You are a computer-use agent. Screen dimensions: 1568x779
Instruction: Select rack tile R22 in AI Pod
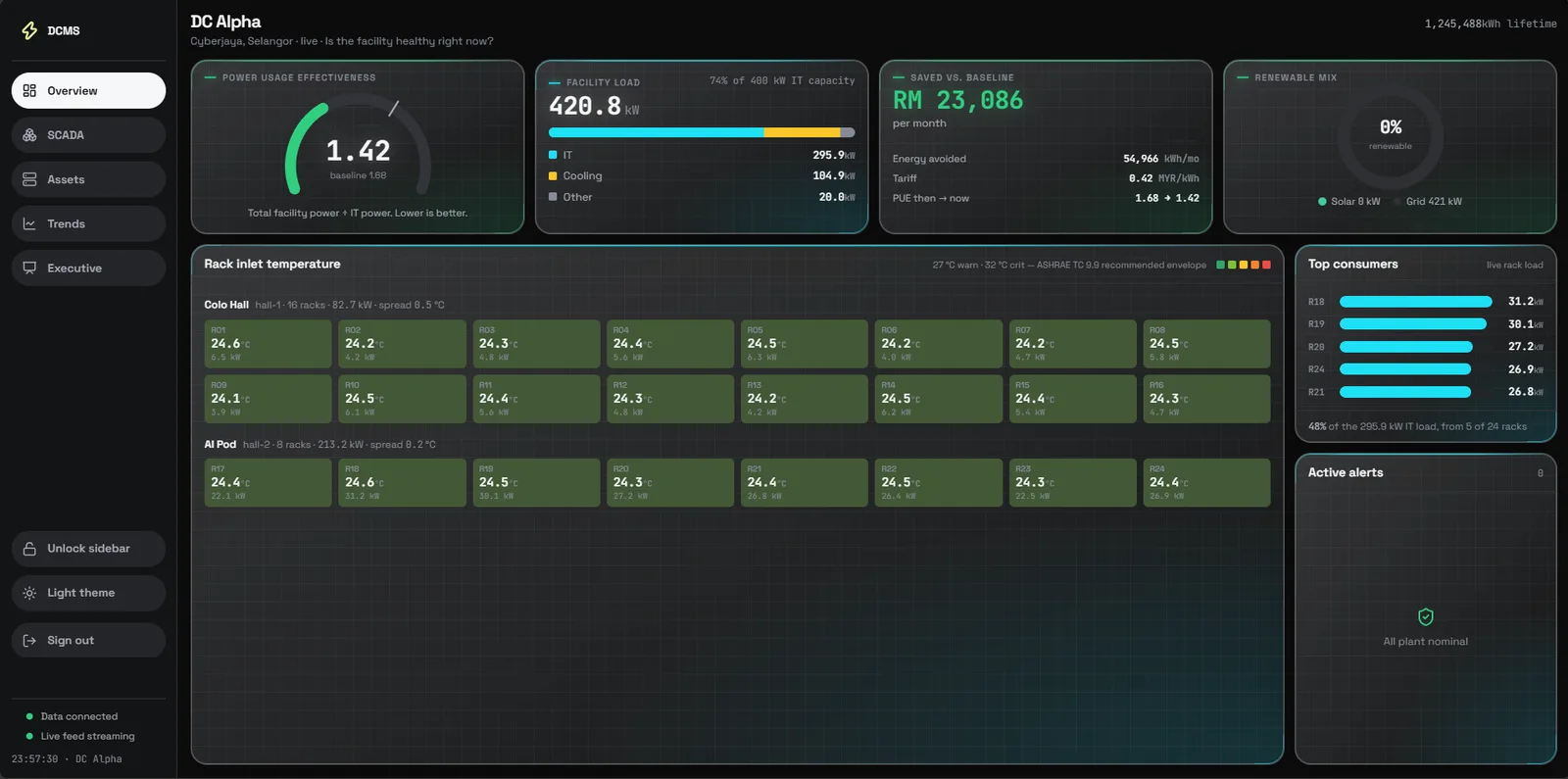[939, 483]
